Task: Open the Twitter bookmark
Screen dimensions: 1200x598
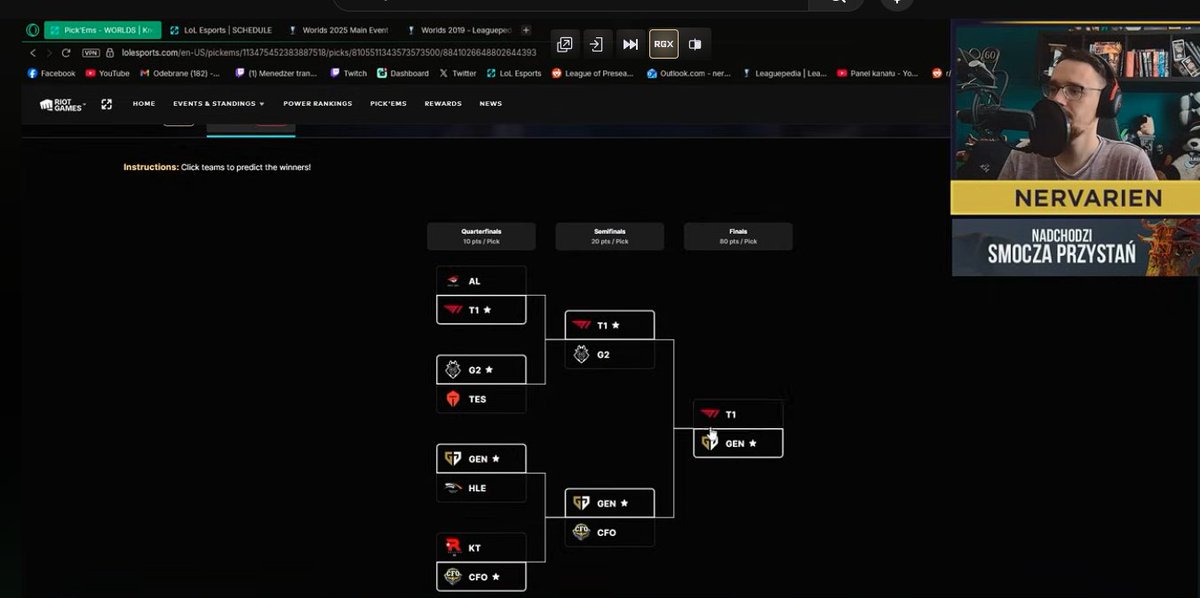Action: click(458, 73)
